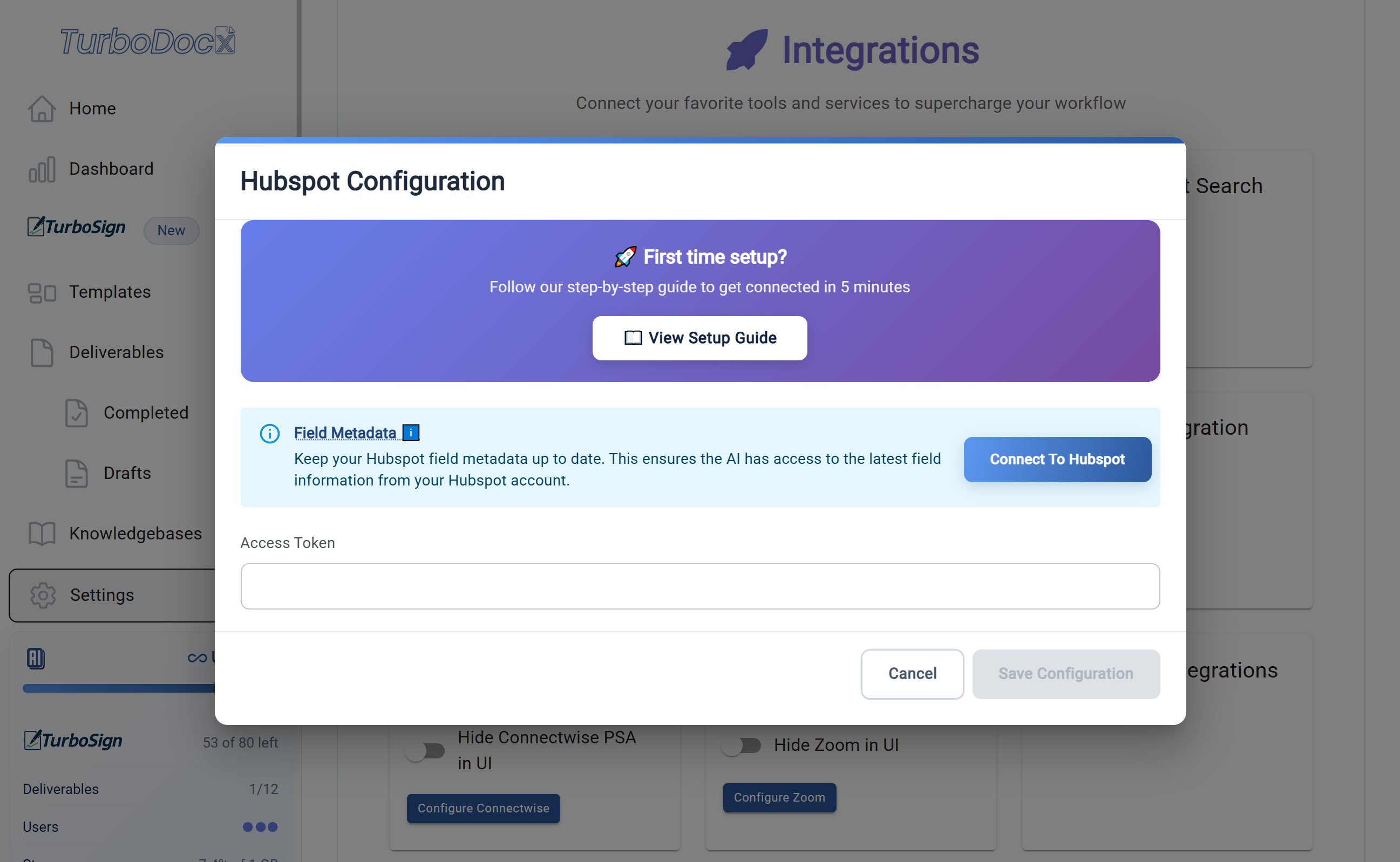Open Drafts in the sidebar
The image size is (1400, 862).
[127, 473]
